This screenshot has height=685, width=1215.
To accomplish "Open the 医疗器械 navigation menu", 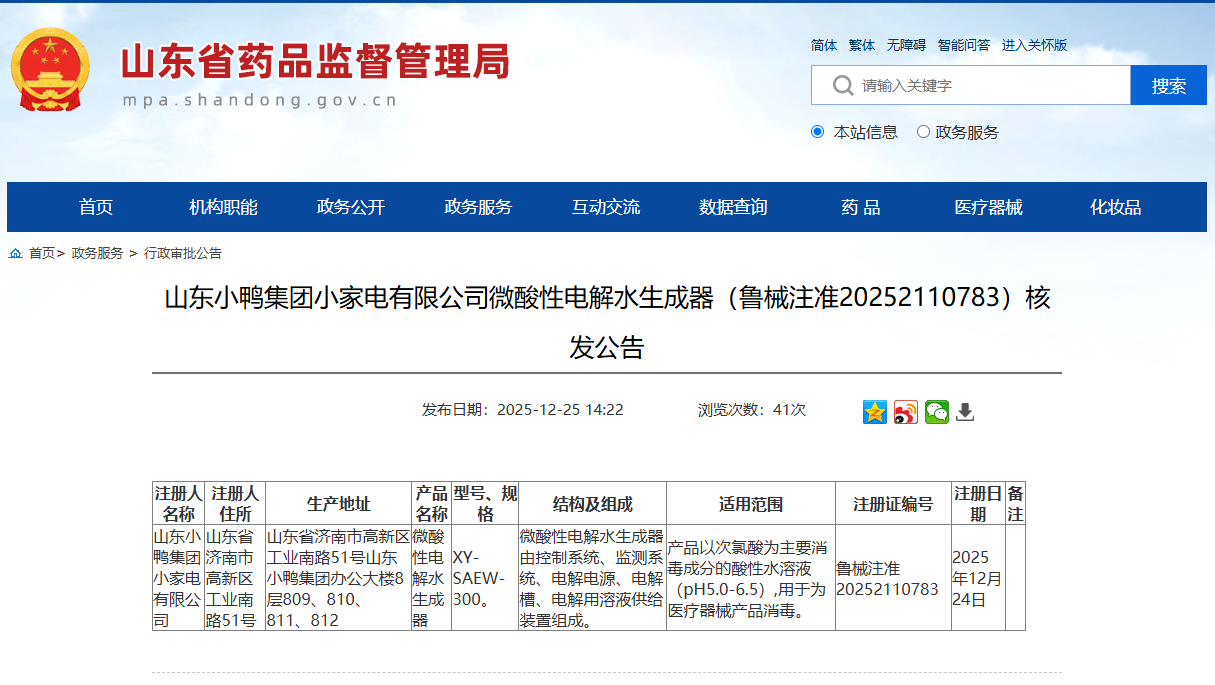I will 988,207.
